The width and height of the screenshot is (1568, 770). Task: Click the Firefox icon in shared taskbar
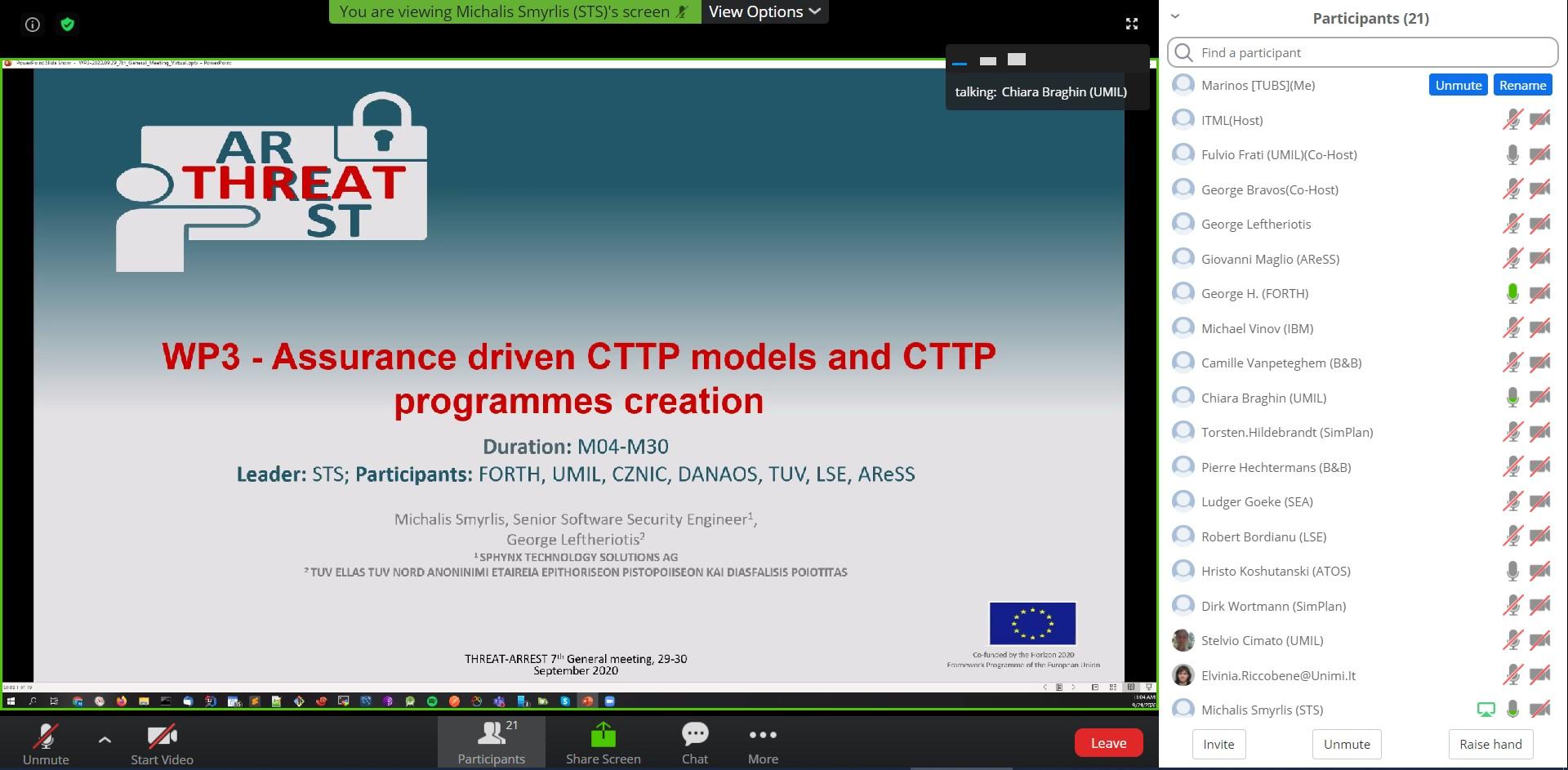coord(122,701)
